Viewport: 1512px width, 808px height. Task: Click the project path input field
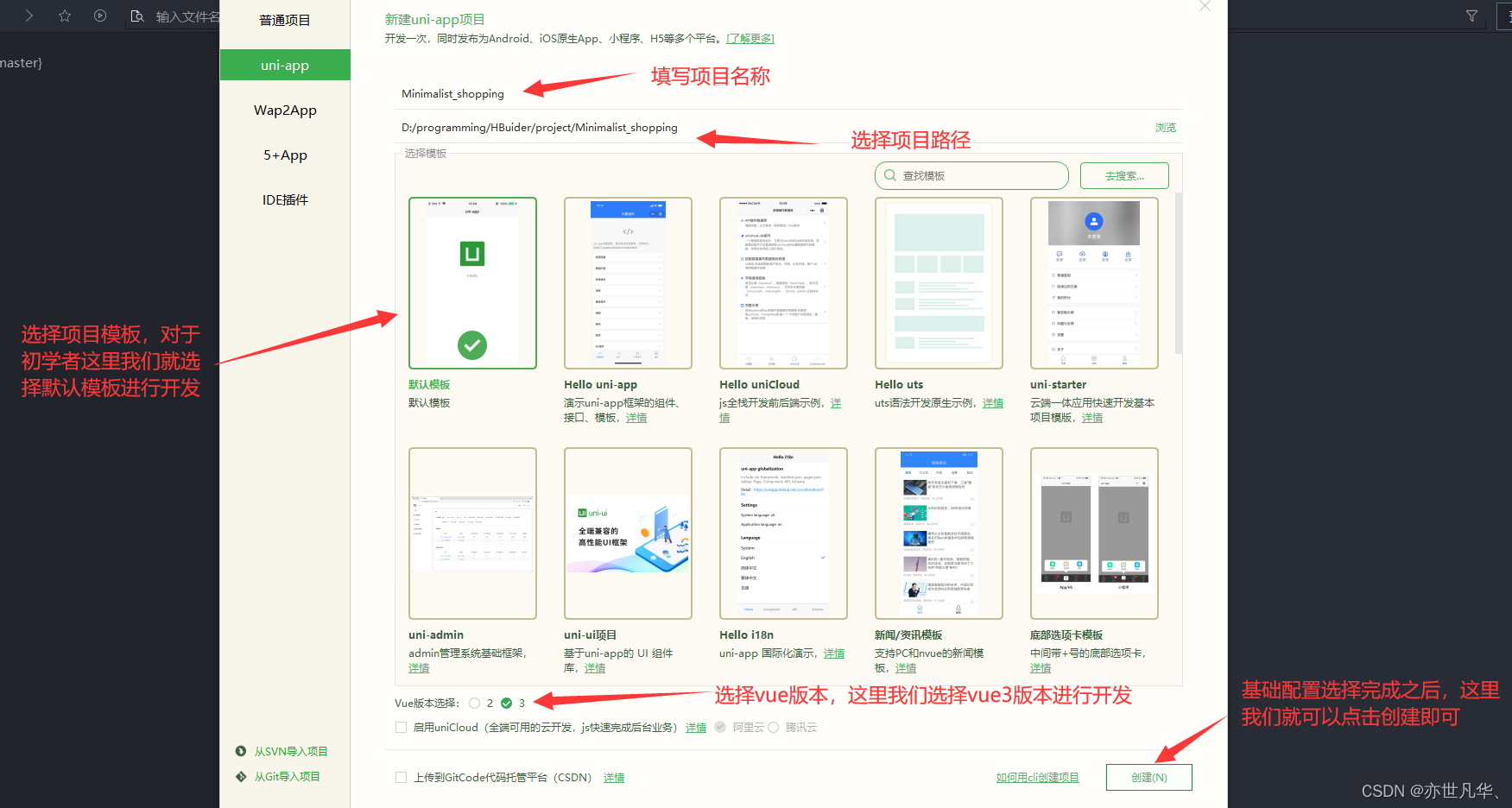771,127
